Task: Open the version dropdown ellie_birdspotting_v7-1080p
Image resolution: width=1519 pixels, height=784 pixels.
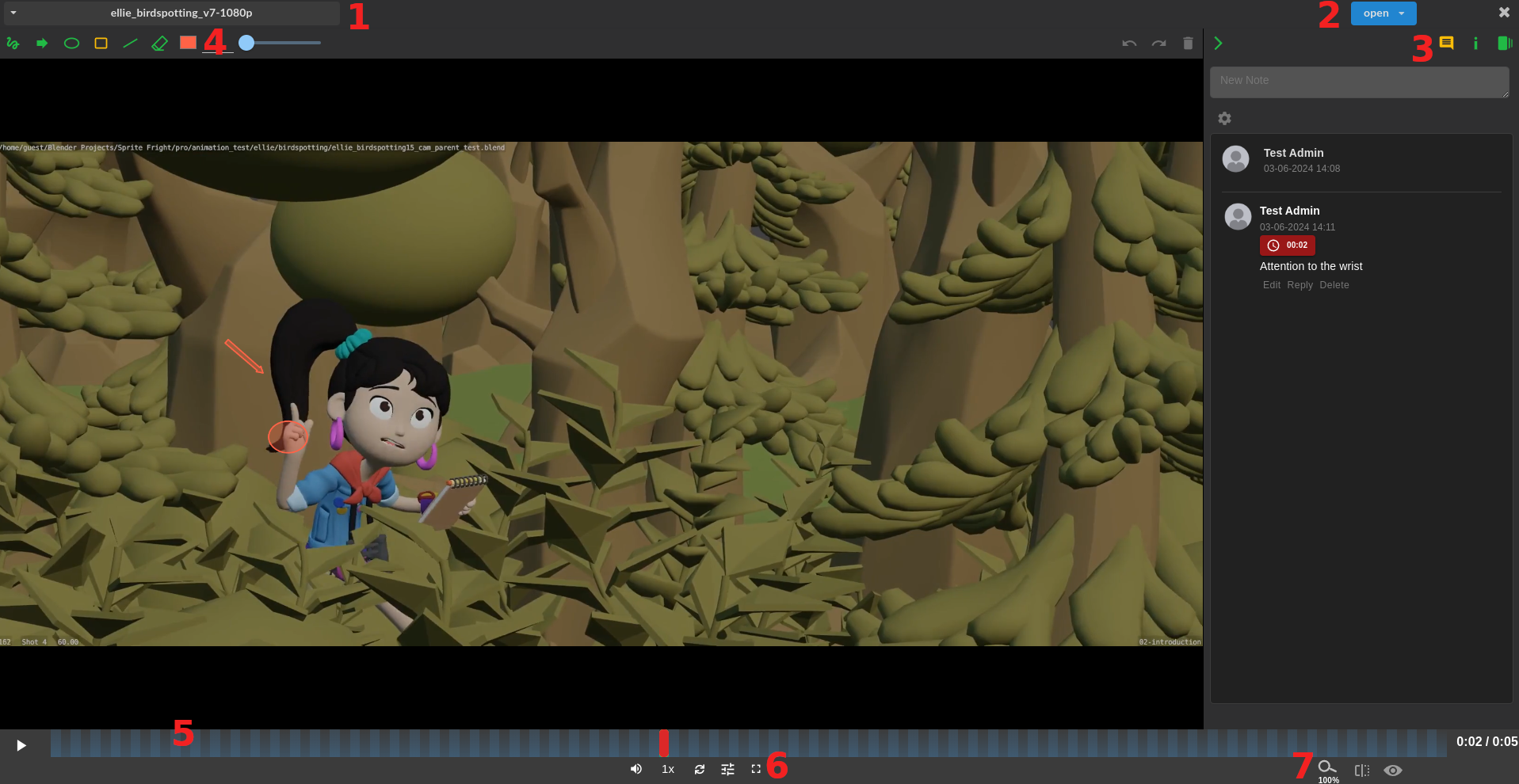Action: [x=171, y=13]
